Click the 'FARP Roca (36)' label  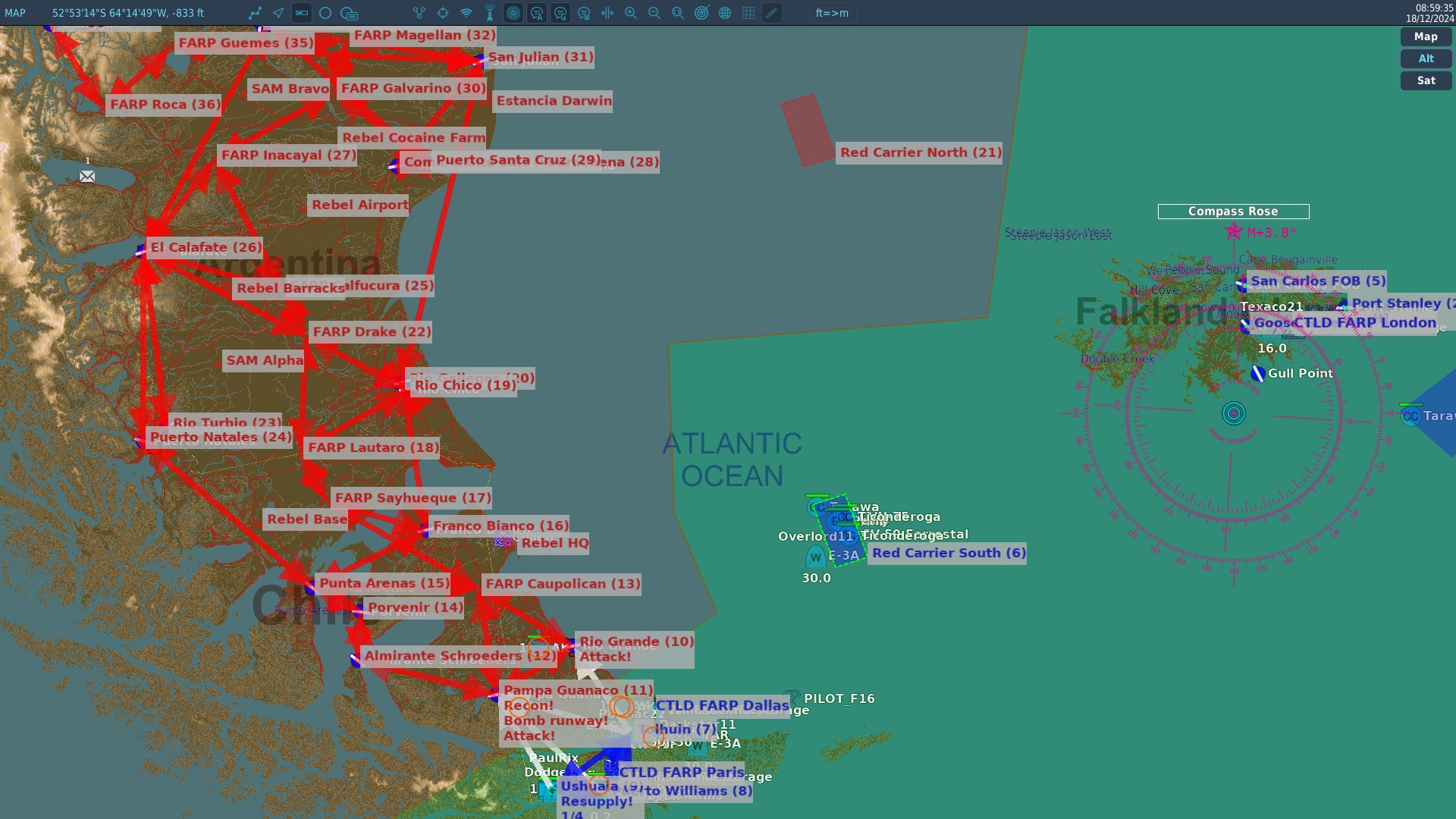[165, 105]
